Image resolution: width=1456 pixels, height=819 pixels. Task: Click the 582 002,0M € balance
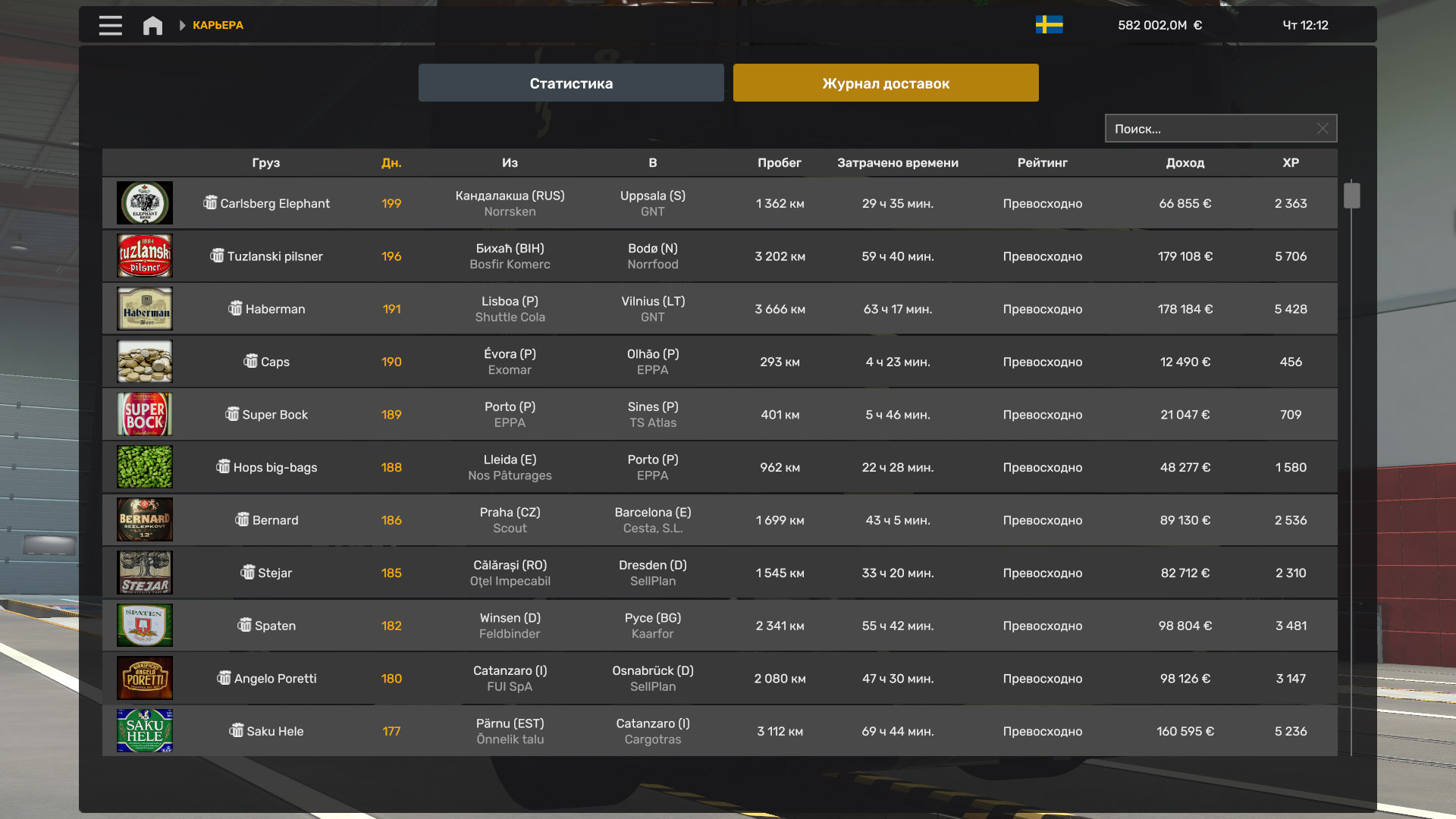(1159, 25)
